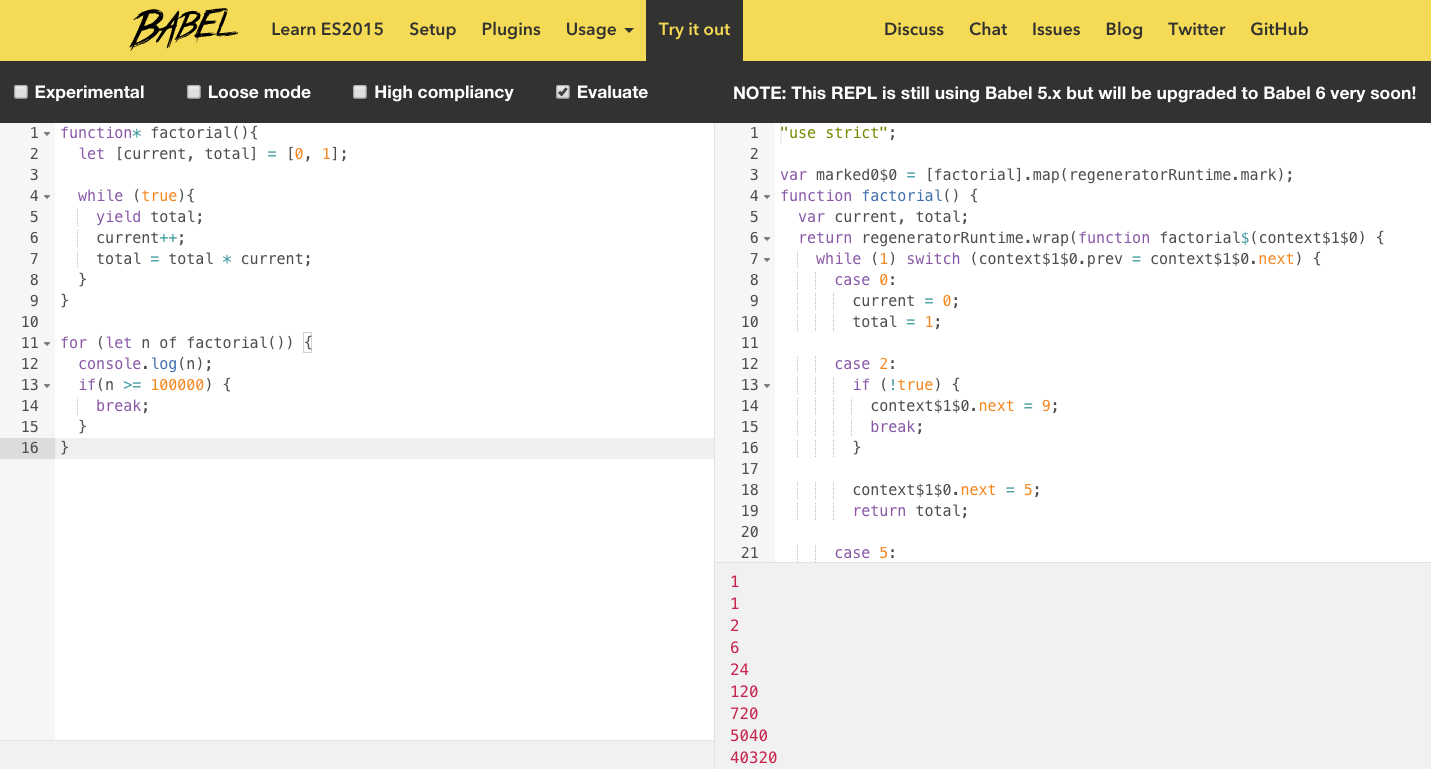
Task: Open the Chat link
Action: [988, 29]
